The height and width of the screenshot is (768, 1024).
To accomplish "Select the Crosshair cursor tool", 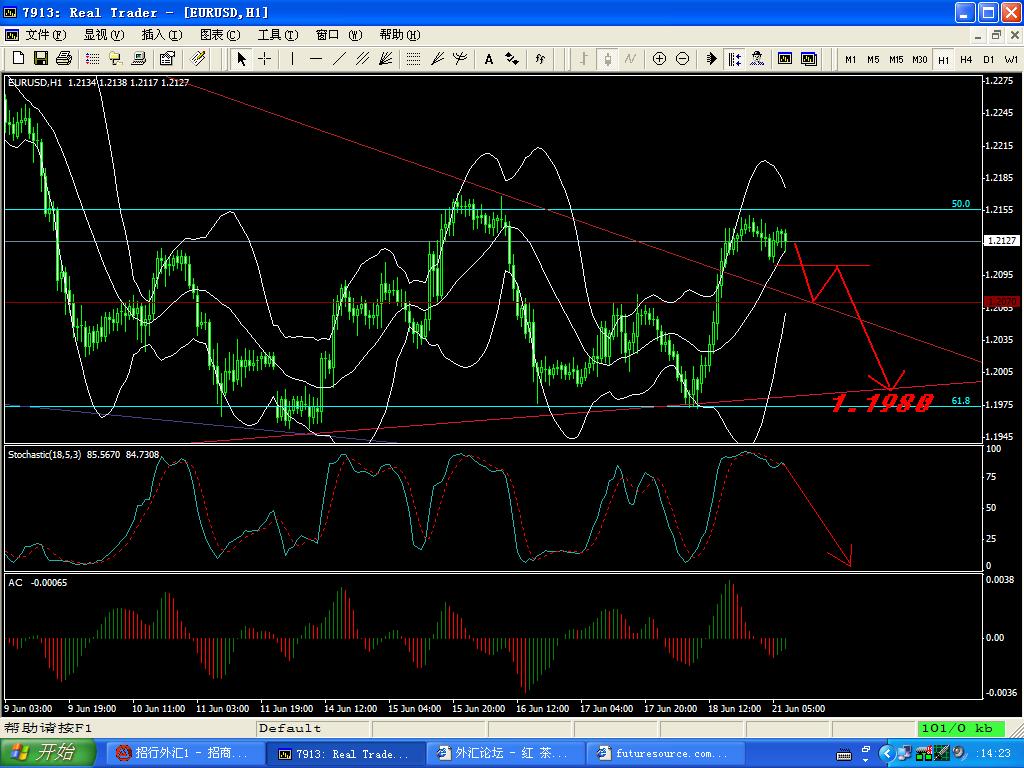I will point(265,59).
